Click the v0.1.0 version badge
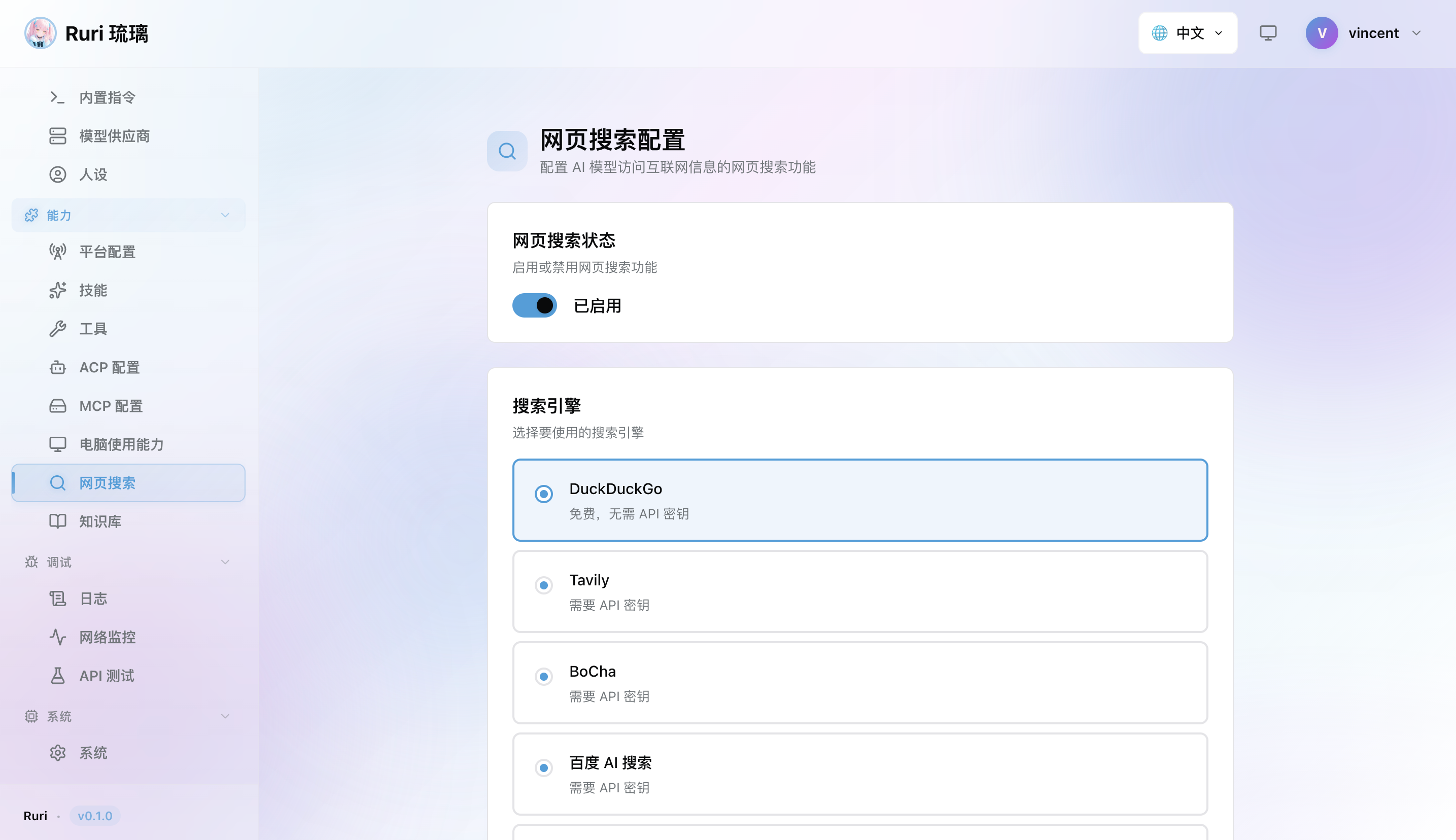Viewport: 1456px width, 840px height. pos(94,816)
